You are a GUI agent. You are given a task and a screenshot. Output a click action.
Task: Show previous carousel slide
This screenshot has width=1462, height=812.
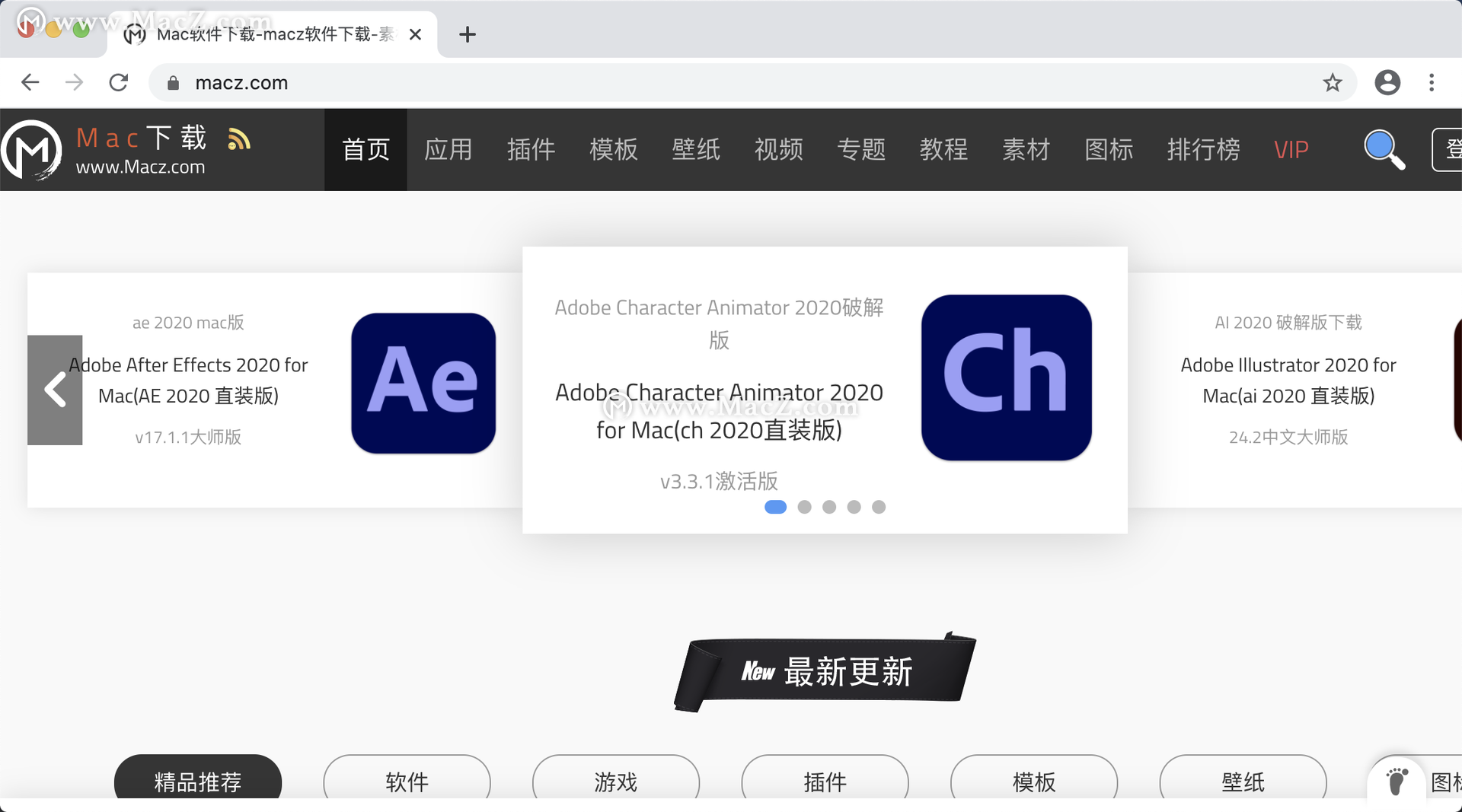pyautogui.click(x=55, y=390)
